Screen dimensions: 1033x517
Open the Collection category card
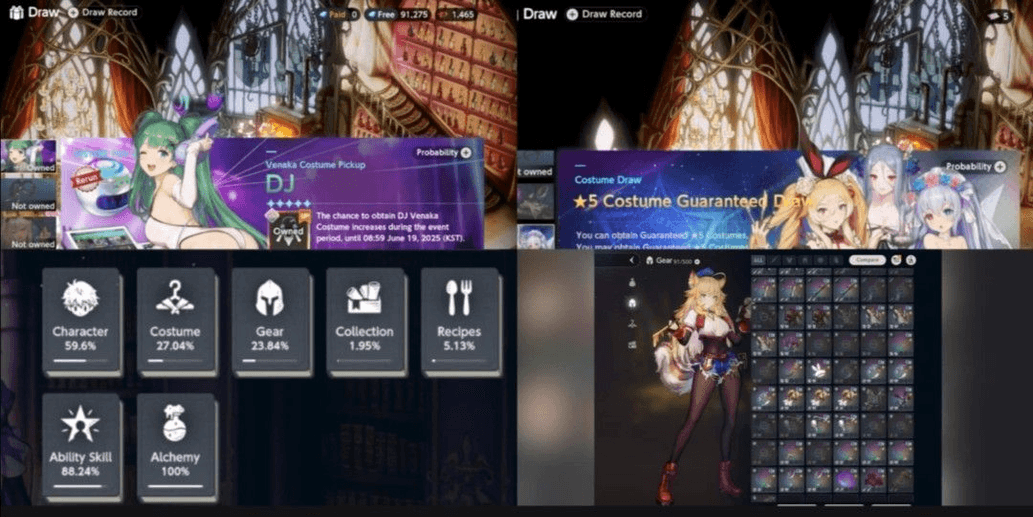pyautogui.click(x=364, y=319)
